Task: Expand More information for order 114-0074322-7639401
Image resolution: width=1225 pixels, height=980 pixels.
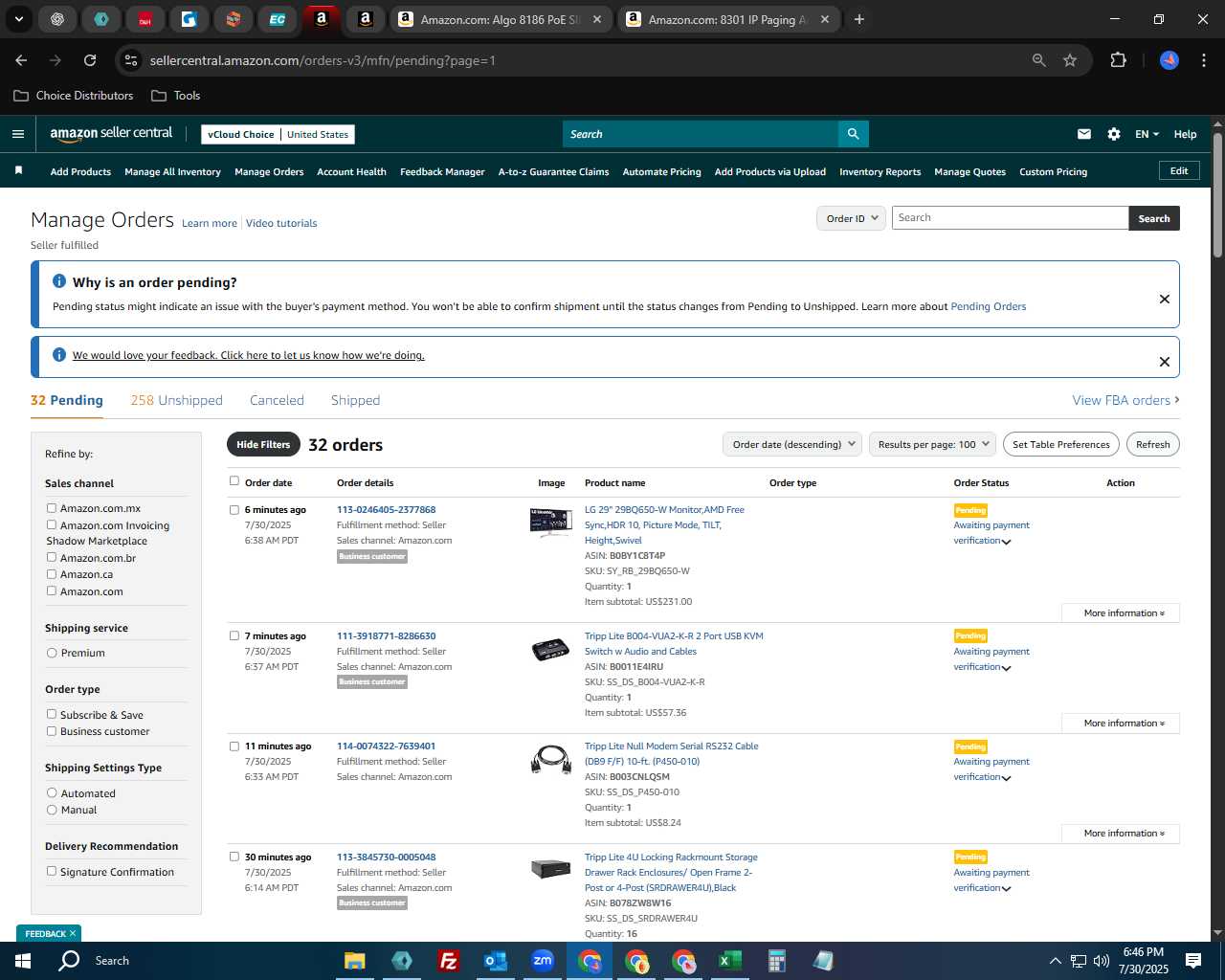Action: coord(1121,833)
